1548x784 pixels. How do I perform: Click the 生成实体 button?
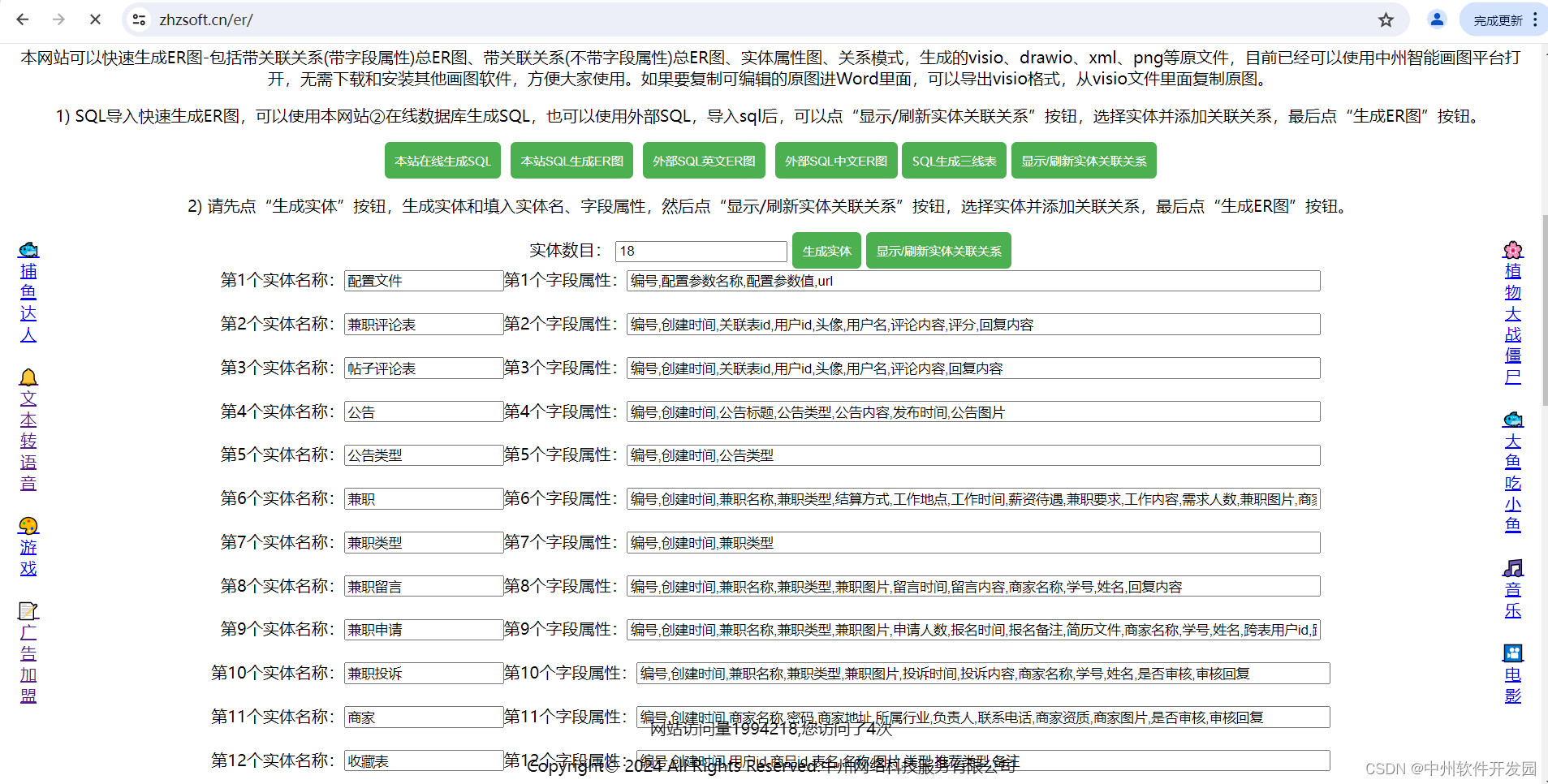pyautogui.click(x=826, y=251)
